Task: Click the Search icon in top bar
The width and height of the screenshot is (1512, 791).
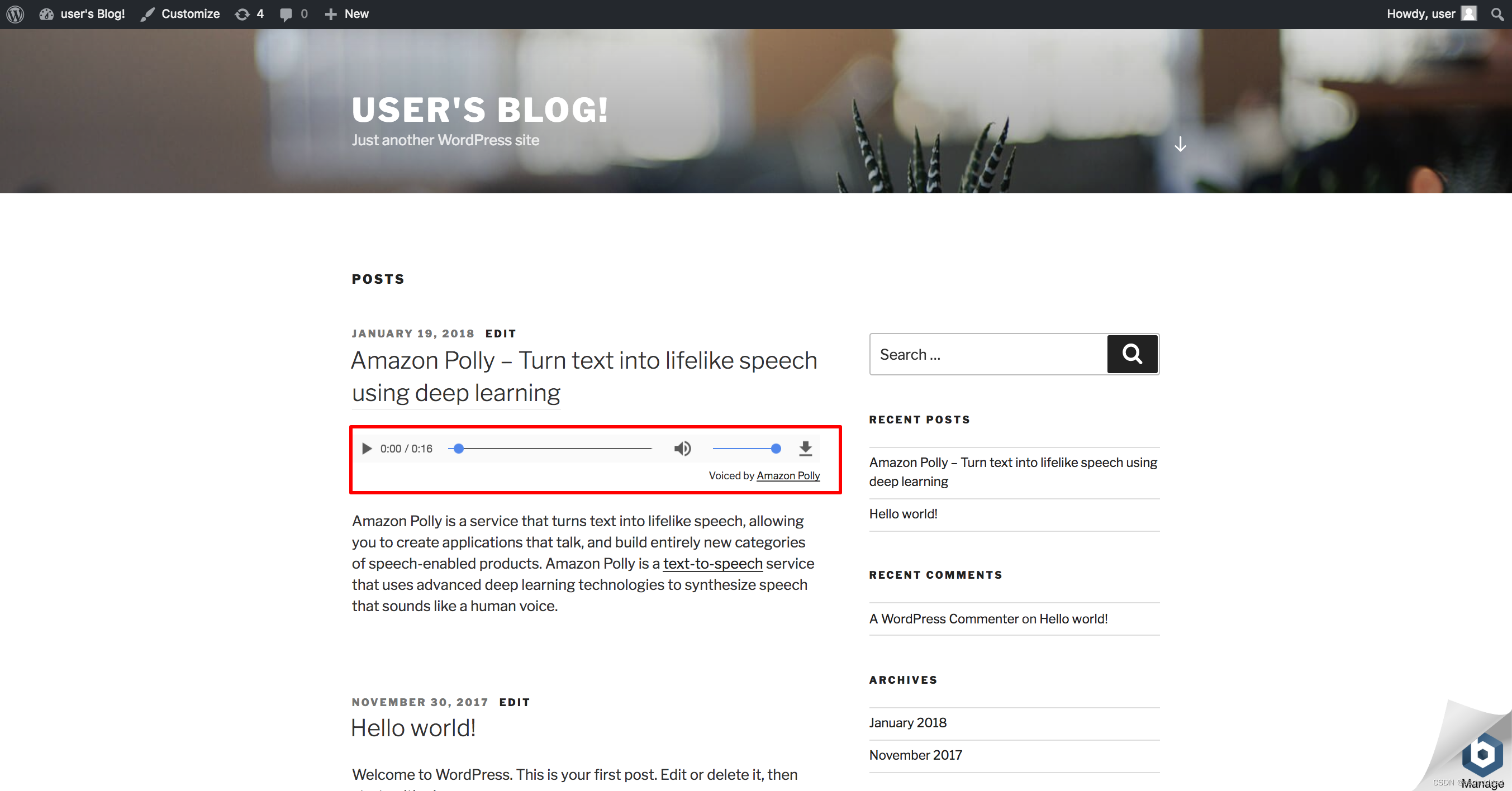Action: (x=1498, y=13)
